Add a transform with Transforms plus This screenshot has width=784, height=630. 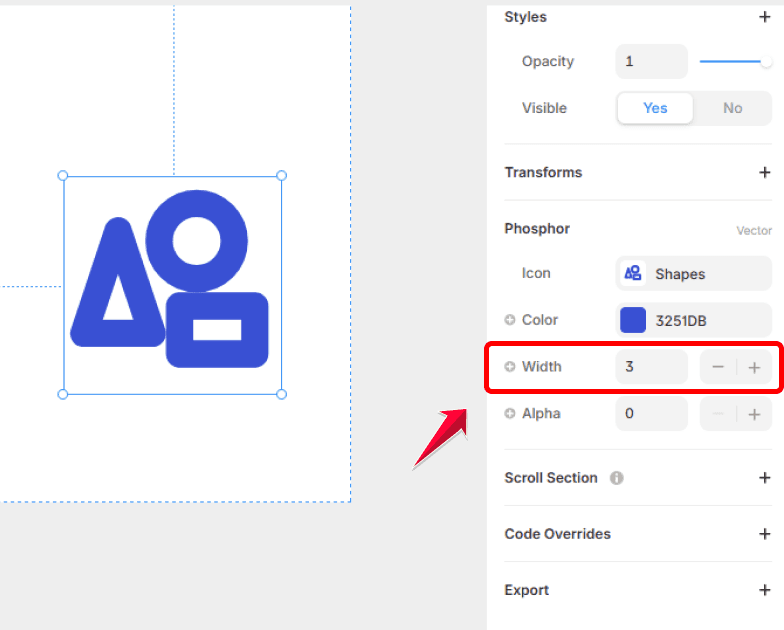(x=764, y=172)
